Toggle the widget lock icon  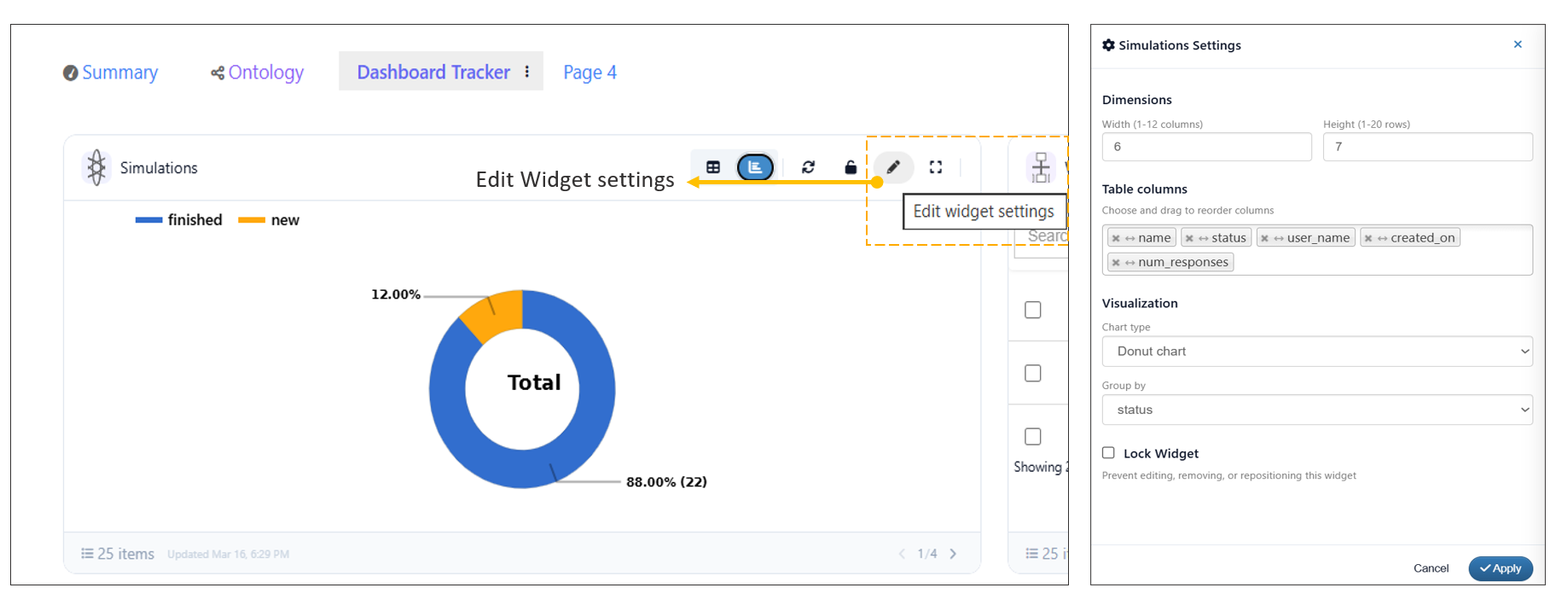(x=851, y=167)
